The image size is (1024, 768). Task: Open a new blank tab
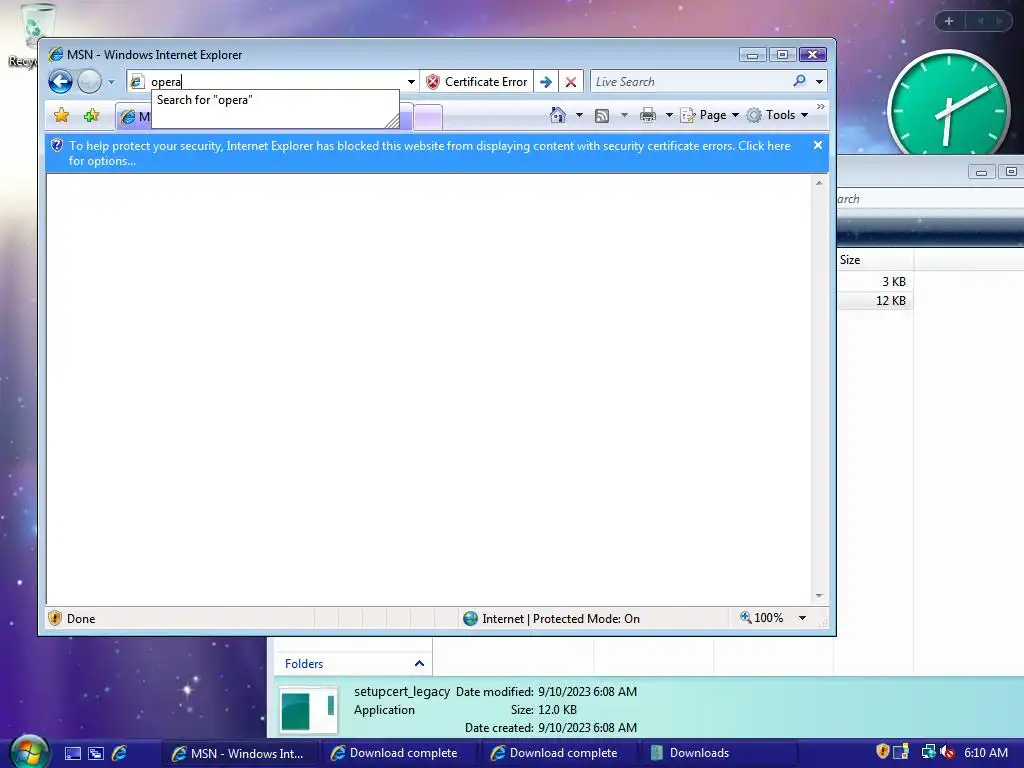pos(428,118)
